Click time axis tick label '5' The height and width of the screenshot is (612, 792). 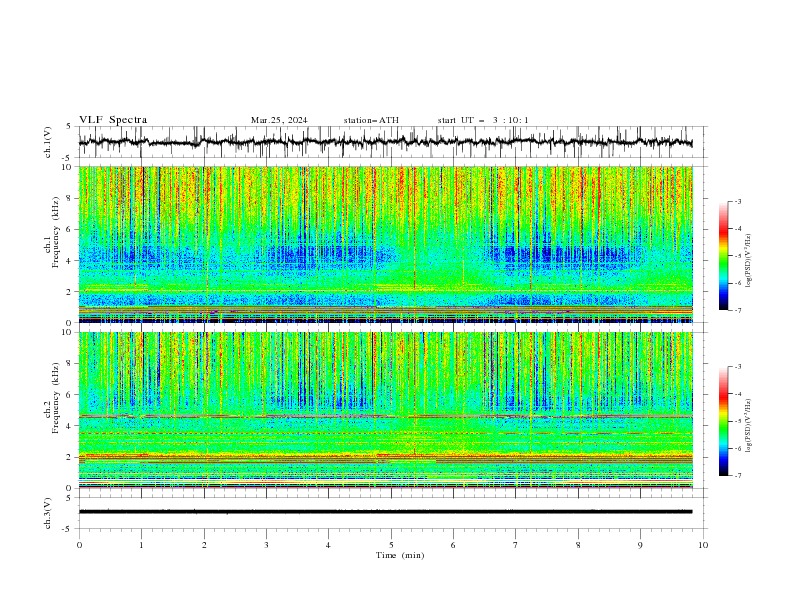click(x=391, y=545)
